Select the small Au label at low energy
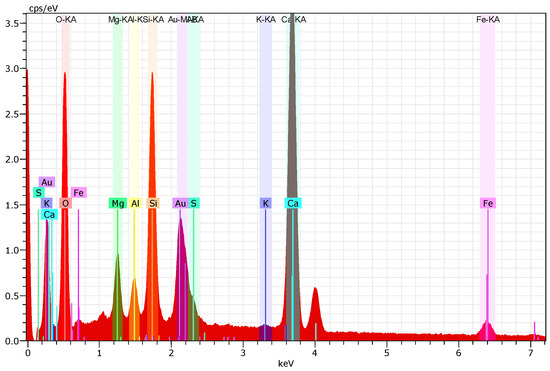Image resolution: width=550 pixels, height=371 pixels. point(47,182)
